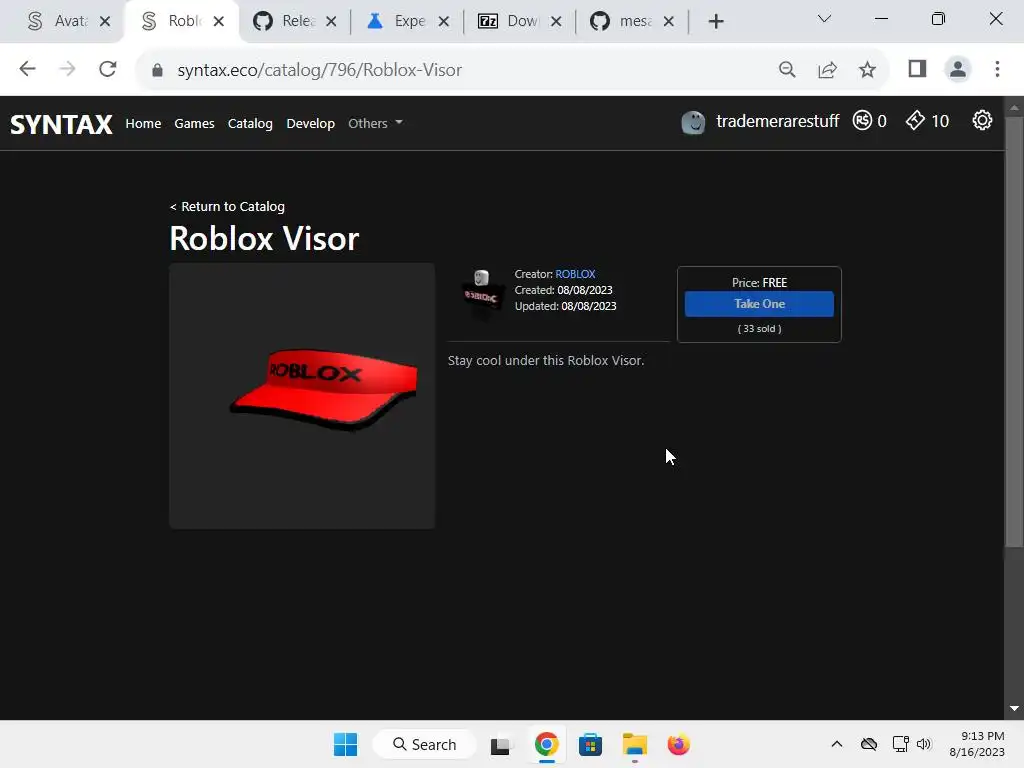
Task: Open the browser side panel
Action: click(x=918, y=69)
